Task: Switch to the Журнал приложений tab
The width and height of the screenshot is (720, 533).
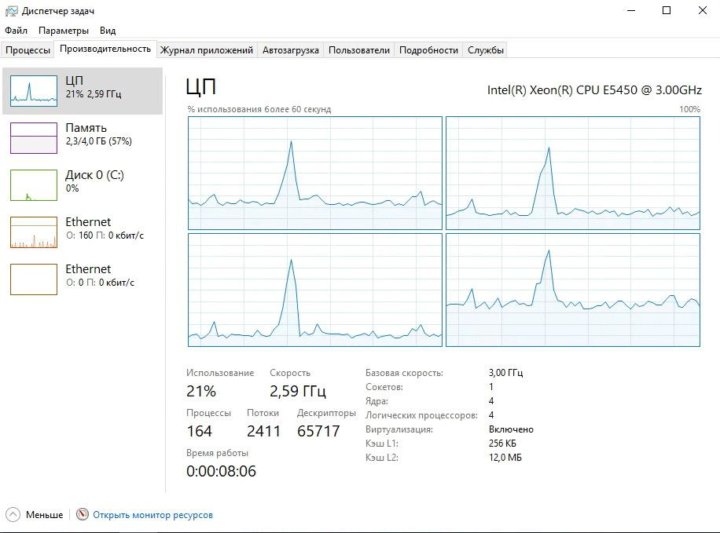Action: pyautogui.click(x=206, y=50)
